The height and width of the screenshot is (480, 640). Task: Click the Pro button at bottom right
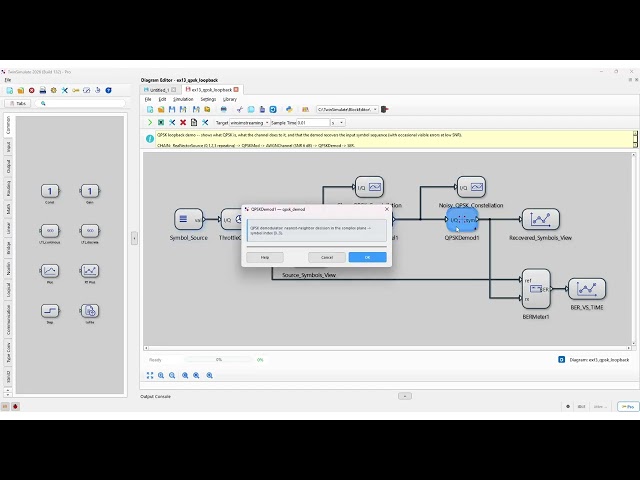point(628,407)
